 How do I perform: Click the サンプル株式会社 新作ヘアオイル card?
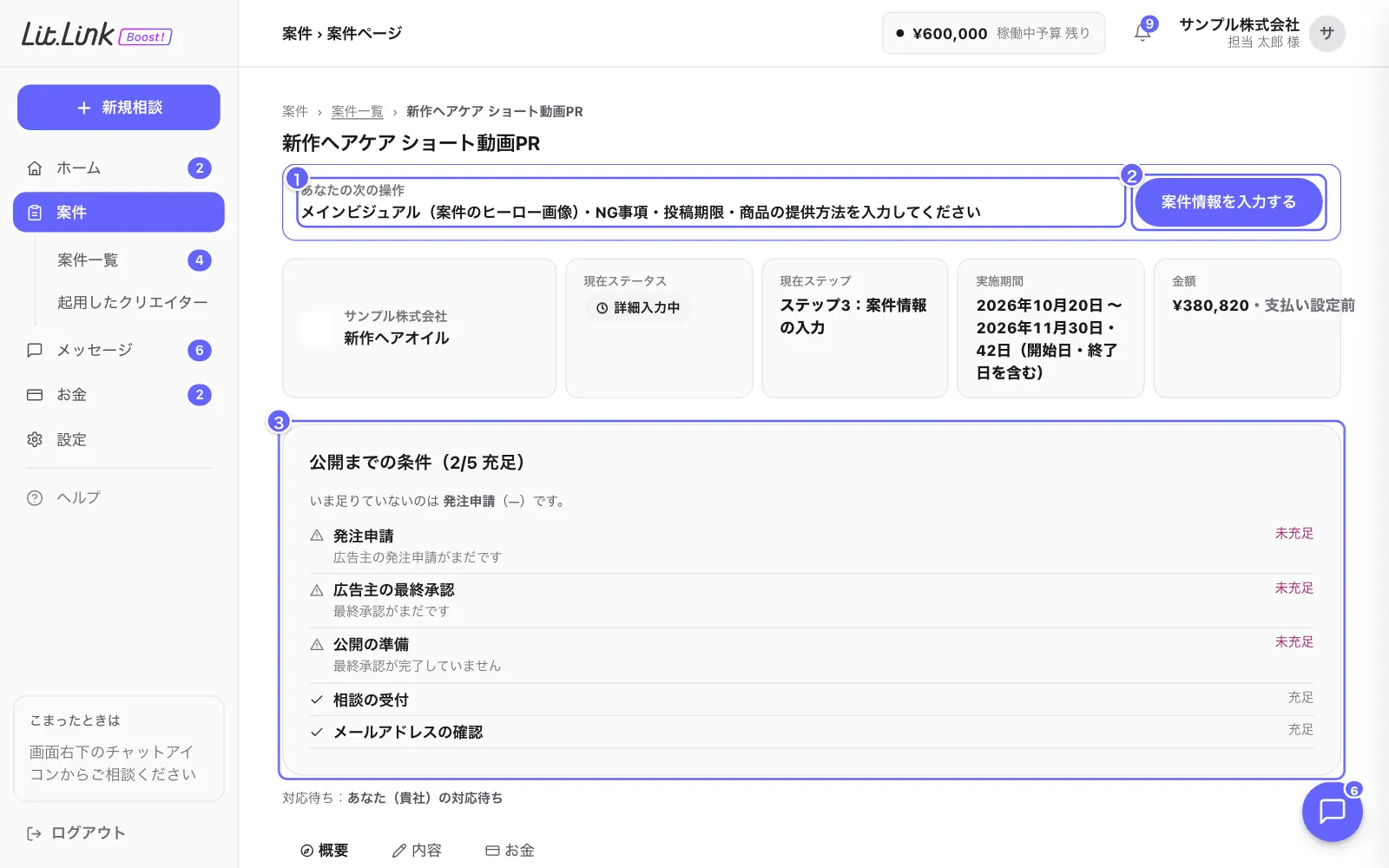coord(419,328)
